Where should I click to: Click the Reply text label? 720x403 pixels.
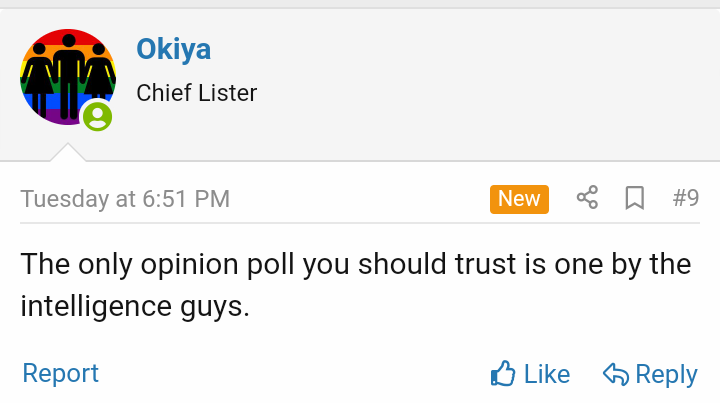coord(666,374)
